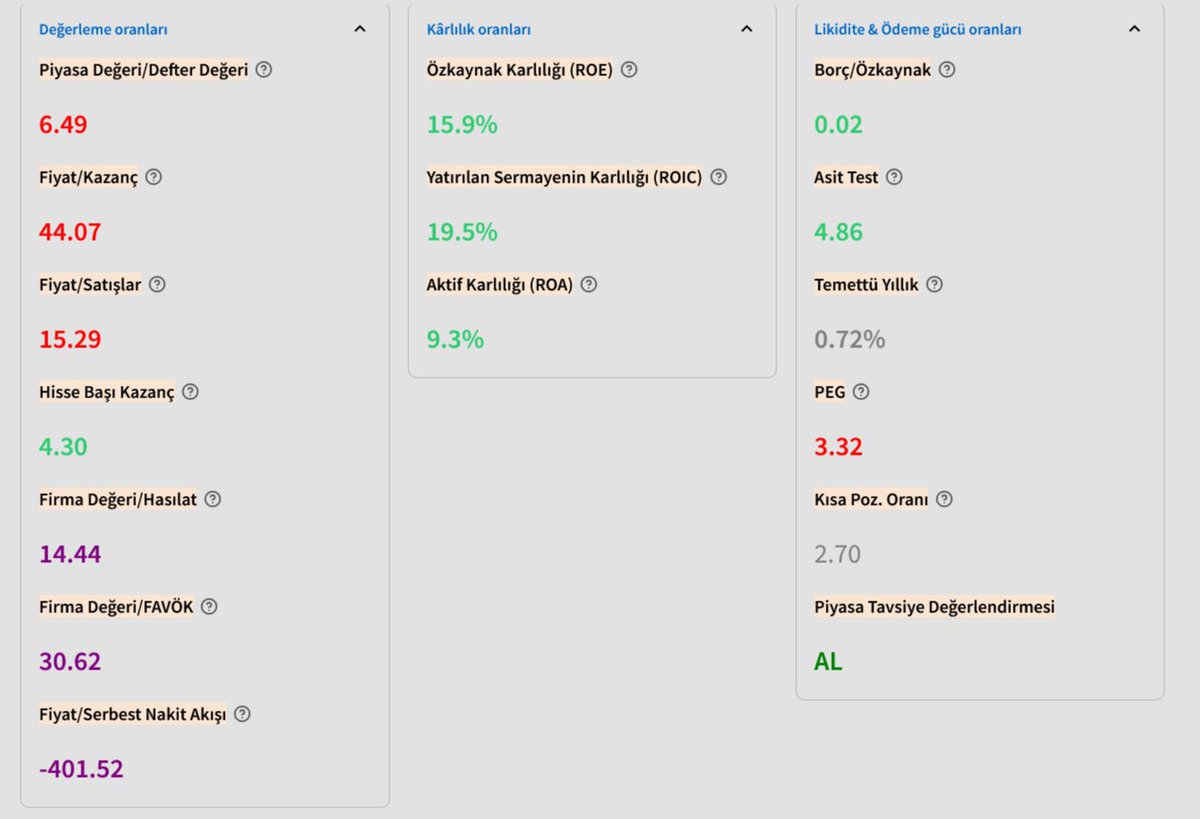Open help icon beside Fiyat/Satışlar
The width and height of the screenshot is (1200, 819).
(157, 284)
